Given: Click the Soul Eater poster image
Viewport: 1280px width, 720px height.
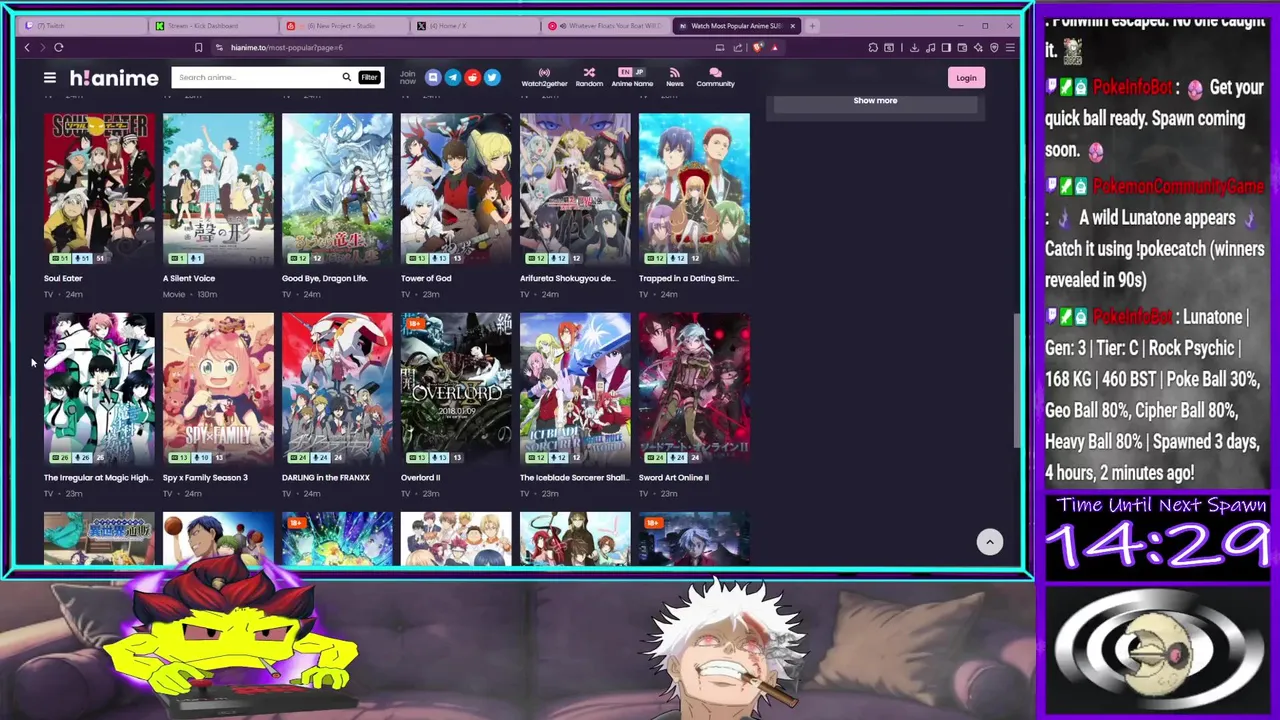Looking at the screenshot, I should tap(99, 190).
